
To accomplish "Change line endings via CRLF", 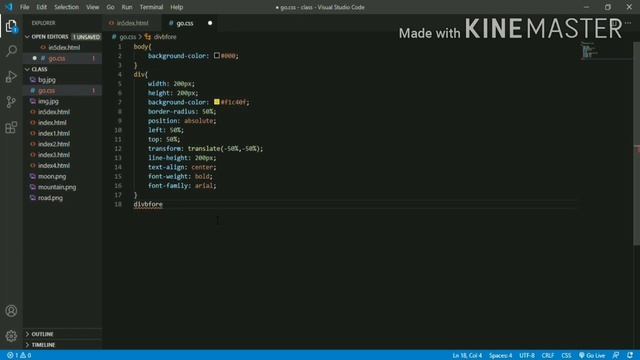I will [x=548, y=356].
